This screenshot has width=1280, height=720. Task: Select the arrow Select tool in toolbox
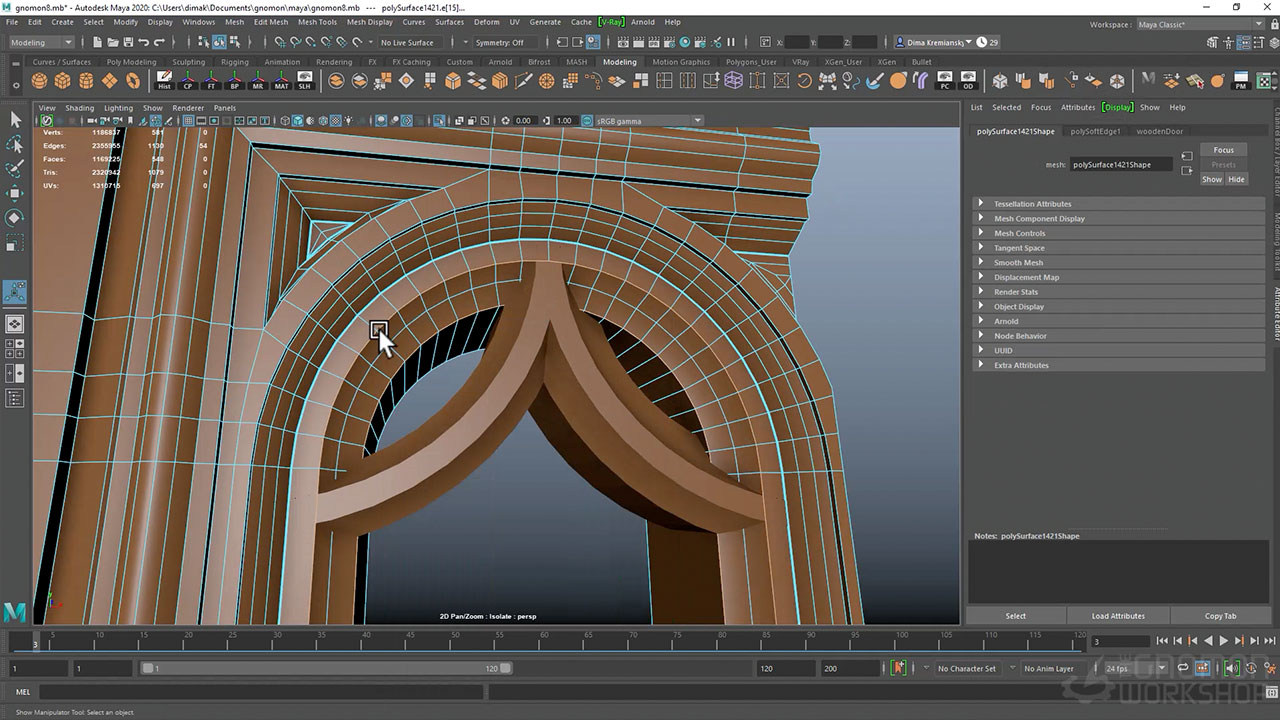point(15,120)
